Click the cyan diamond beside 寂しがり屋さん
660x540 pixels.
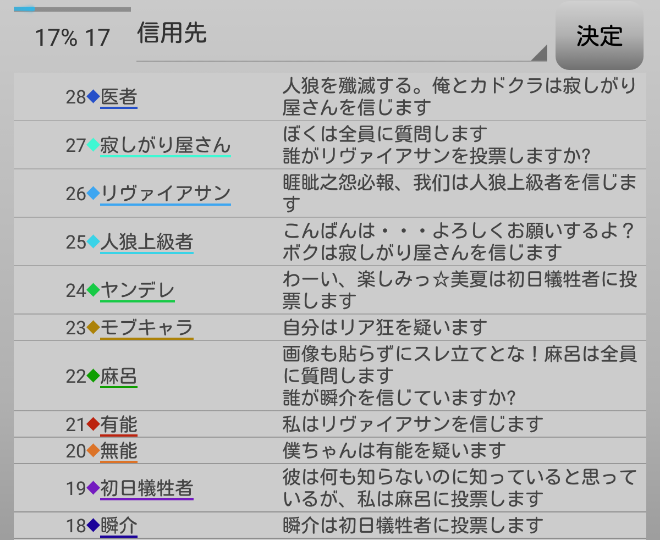point(93,145)
